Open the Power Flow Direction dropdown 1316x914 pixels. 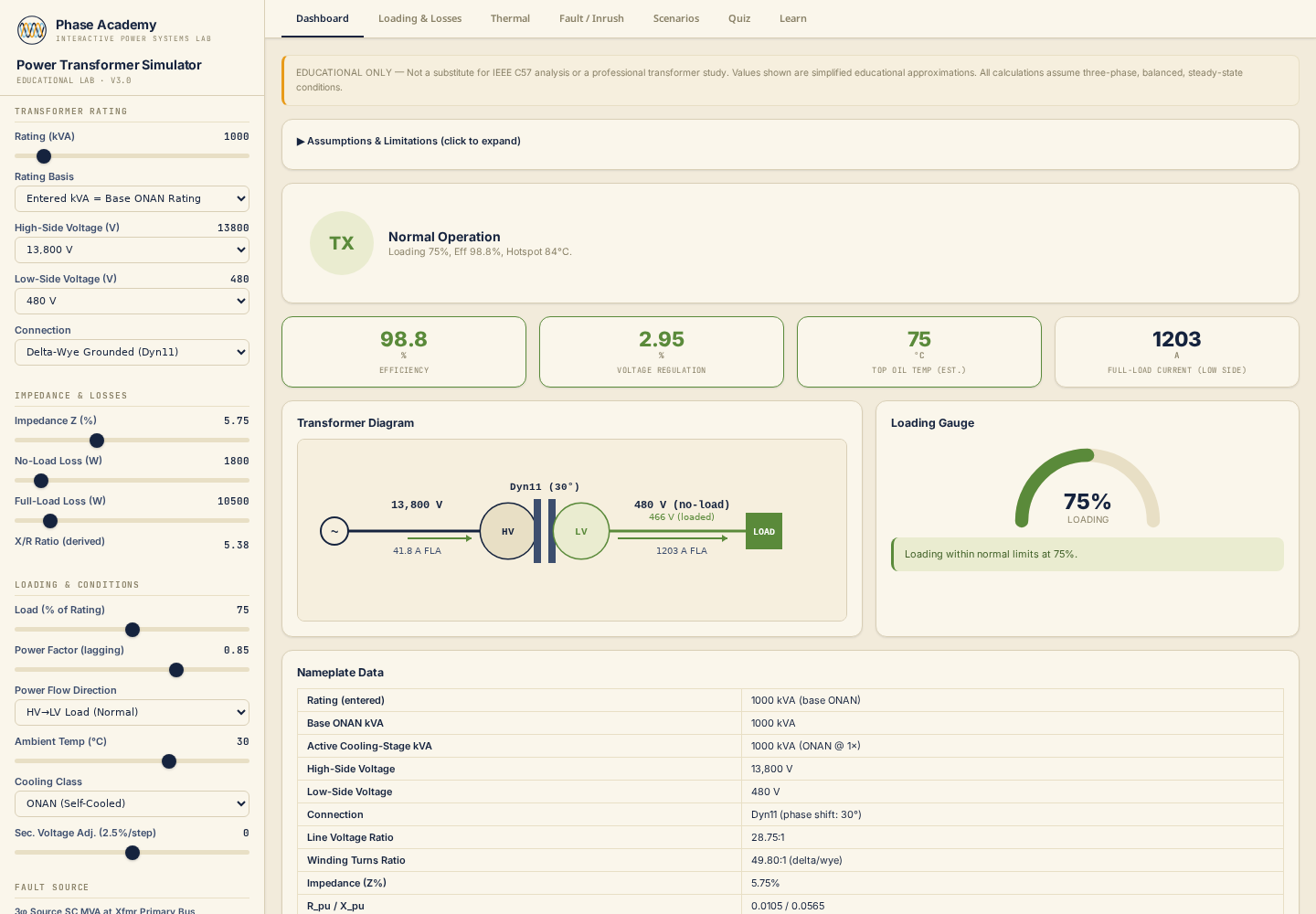click(132, 712)
